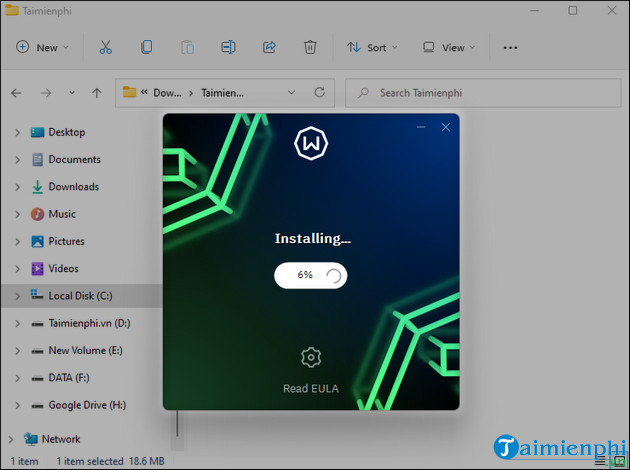Close the Windscribe installer window
Viewport: 630px width, 470px height.
[x=446, y=127]
